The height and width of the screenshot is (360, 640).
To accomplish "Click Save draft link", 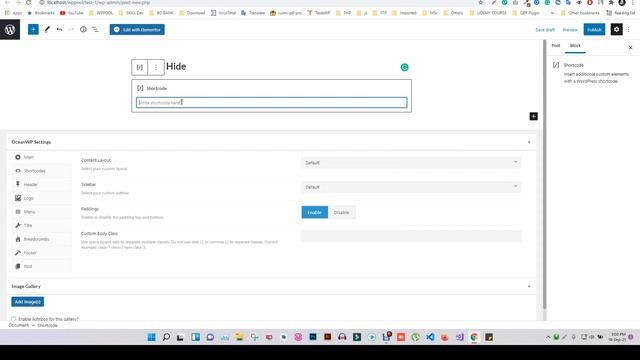I will click(545, 30).
